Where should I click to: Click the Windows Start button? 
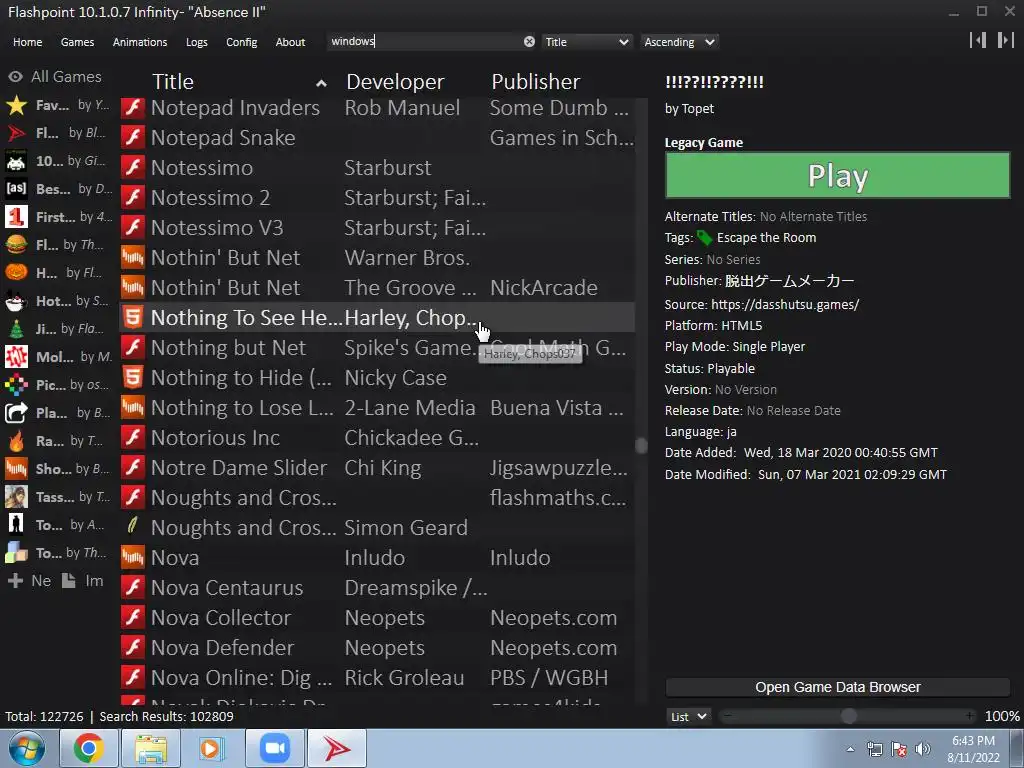coord(27,748)
